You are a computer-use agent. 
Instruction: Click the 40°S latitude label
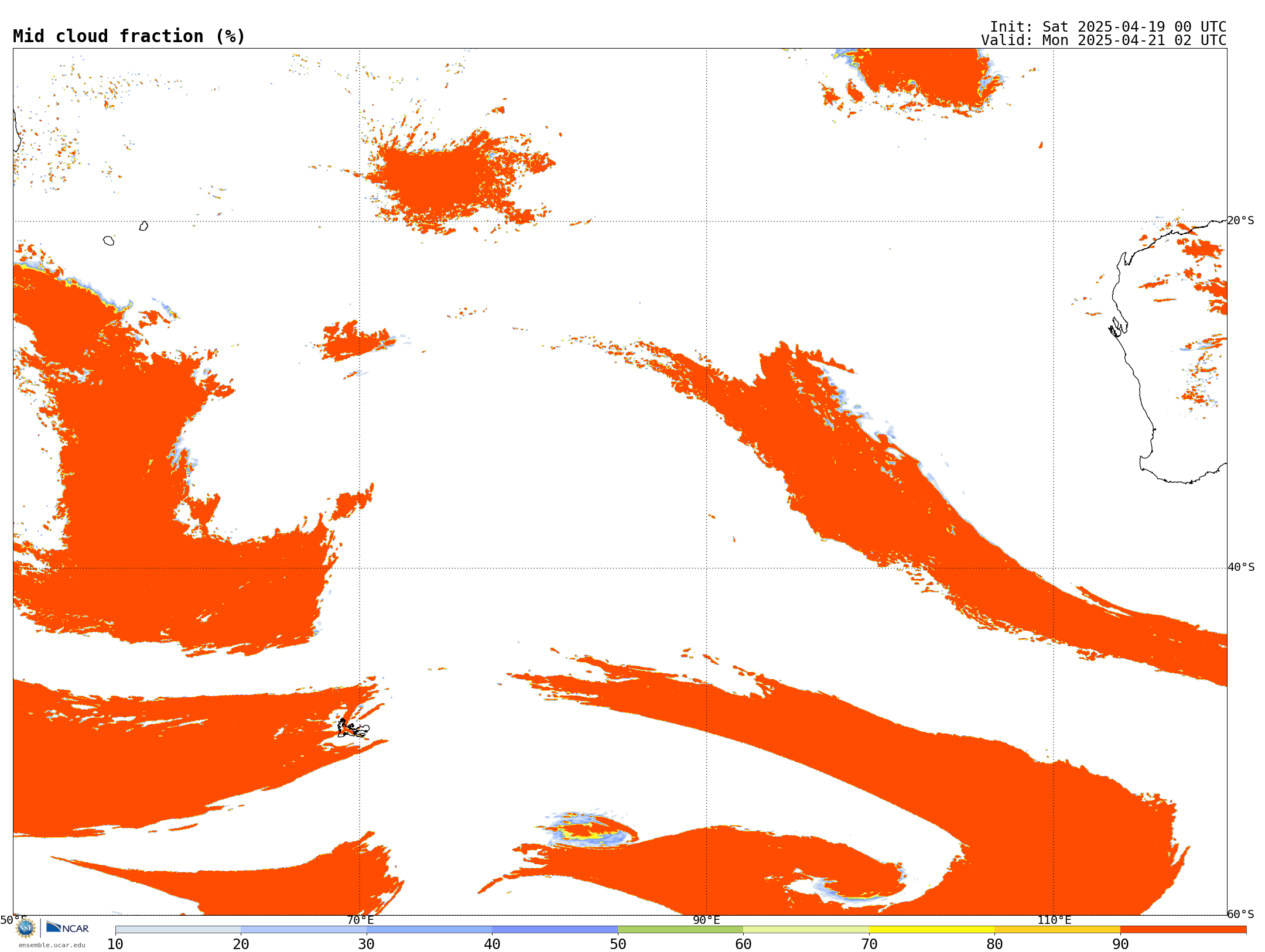pos(1241,567)
